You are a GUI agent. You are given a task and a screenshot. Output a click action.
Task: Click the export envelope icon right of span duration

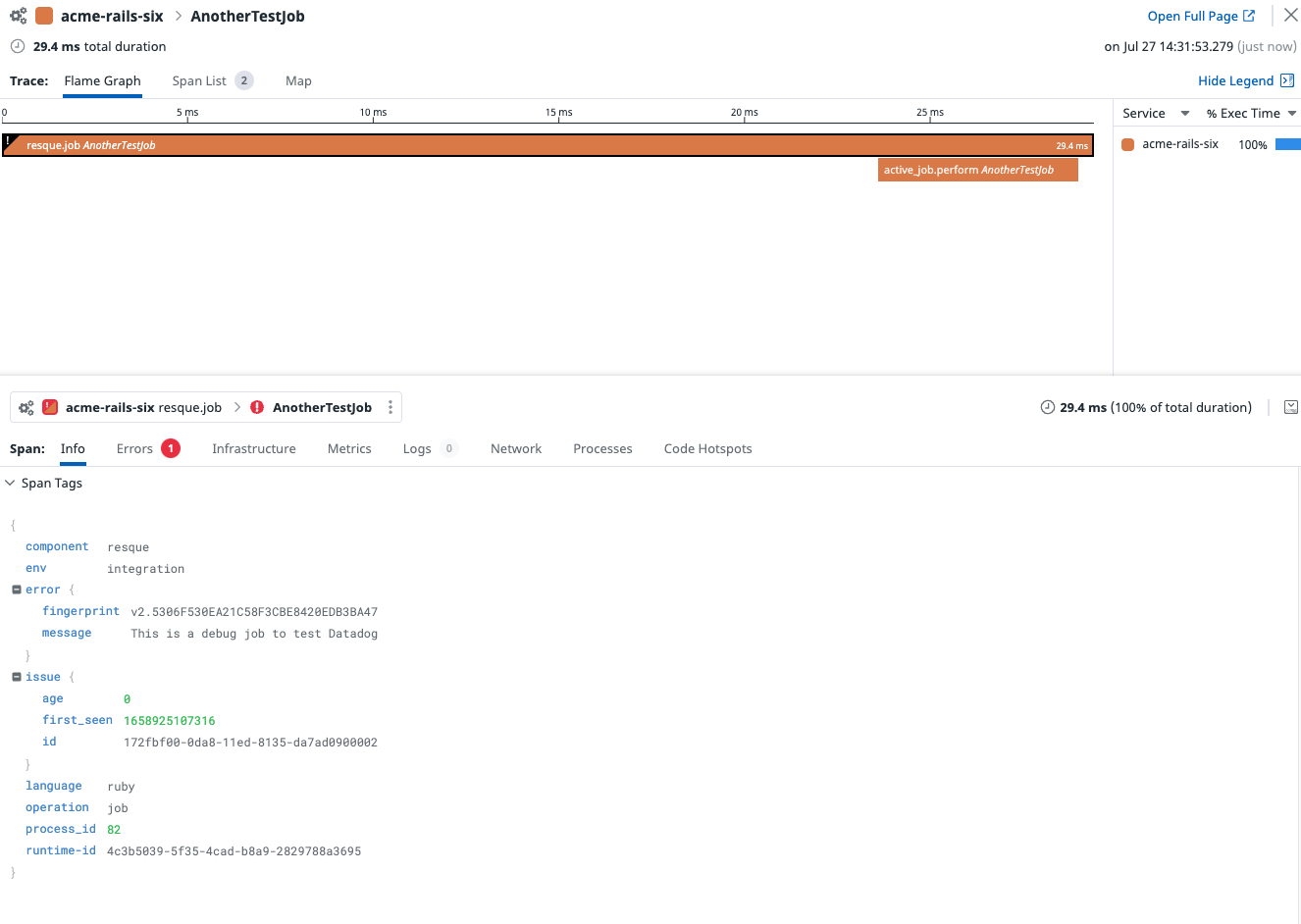tap(1291, 406)
